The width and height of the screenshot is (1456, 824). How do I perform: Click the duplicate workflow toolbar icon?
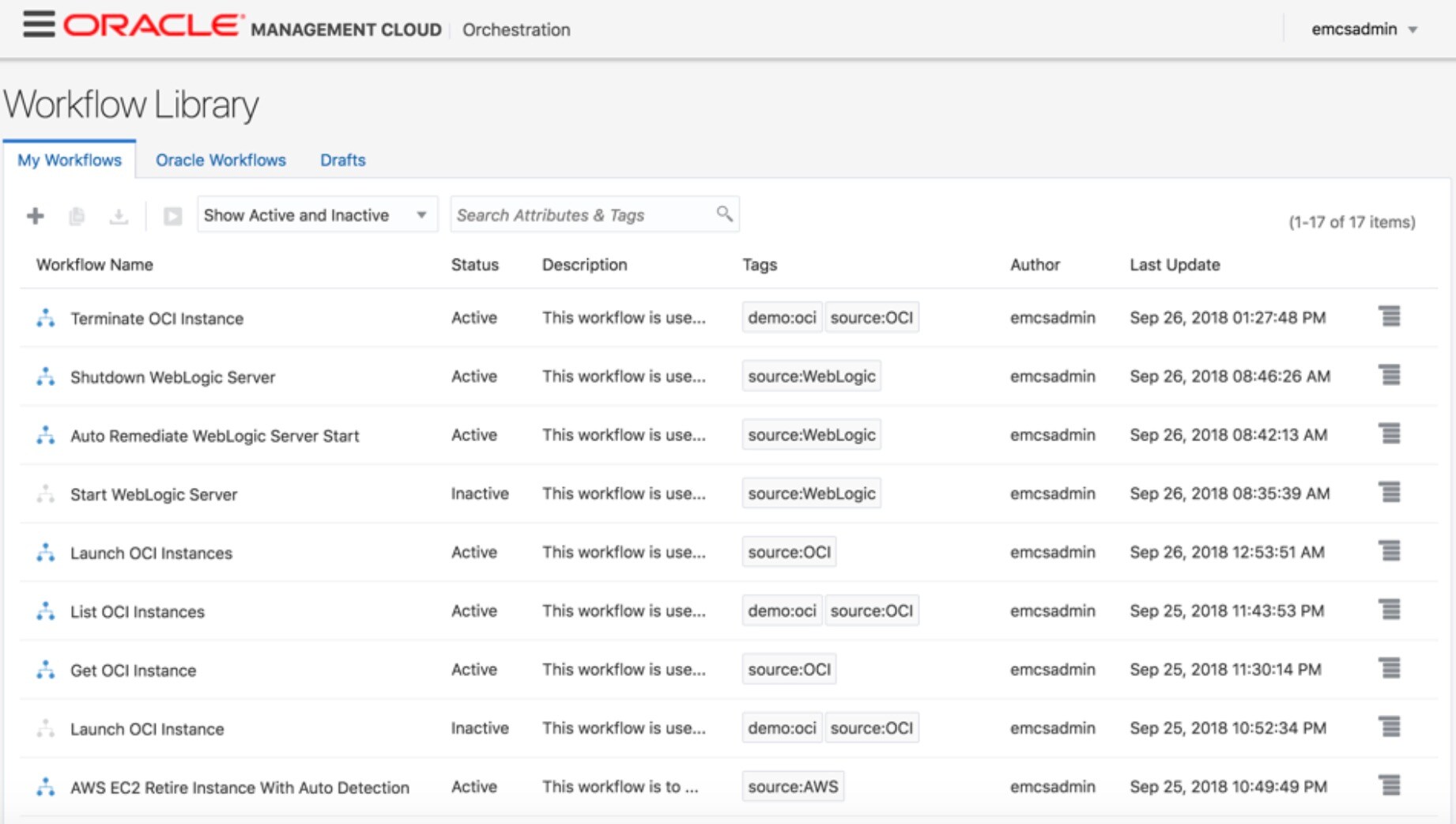[x=77, y=216]
